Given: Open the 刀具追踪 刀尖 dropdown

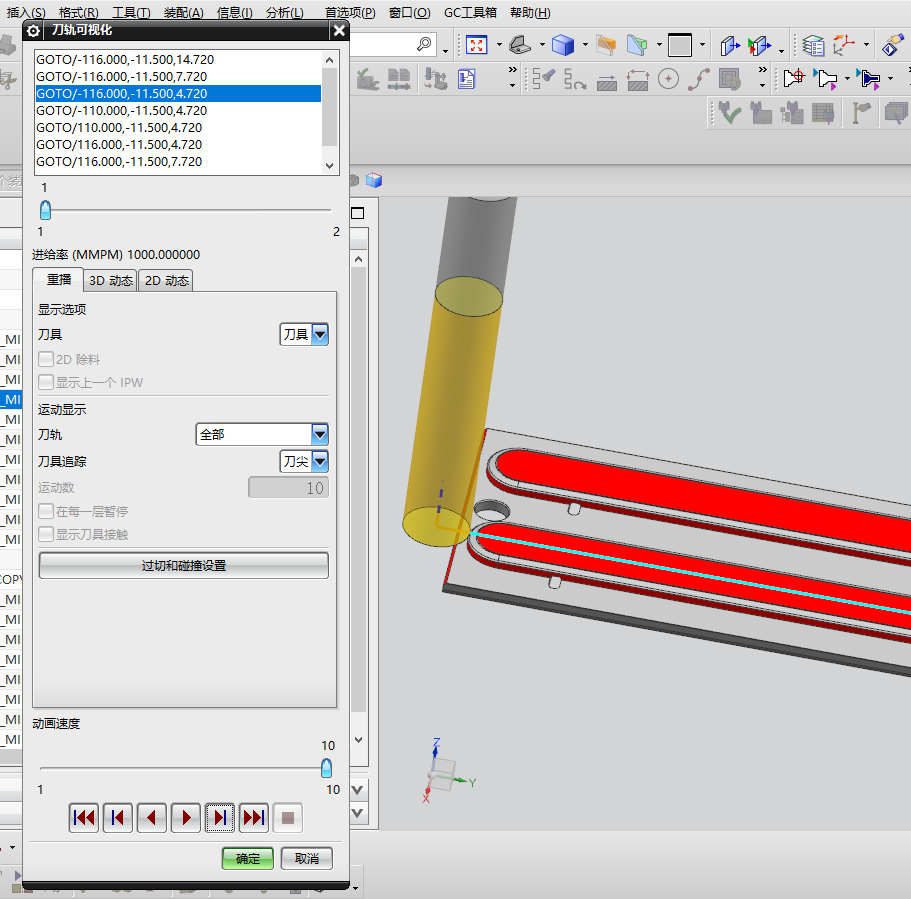Looking at the screenshot, I should click(304, 461).
